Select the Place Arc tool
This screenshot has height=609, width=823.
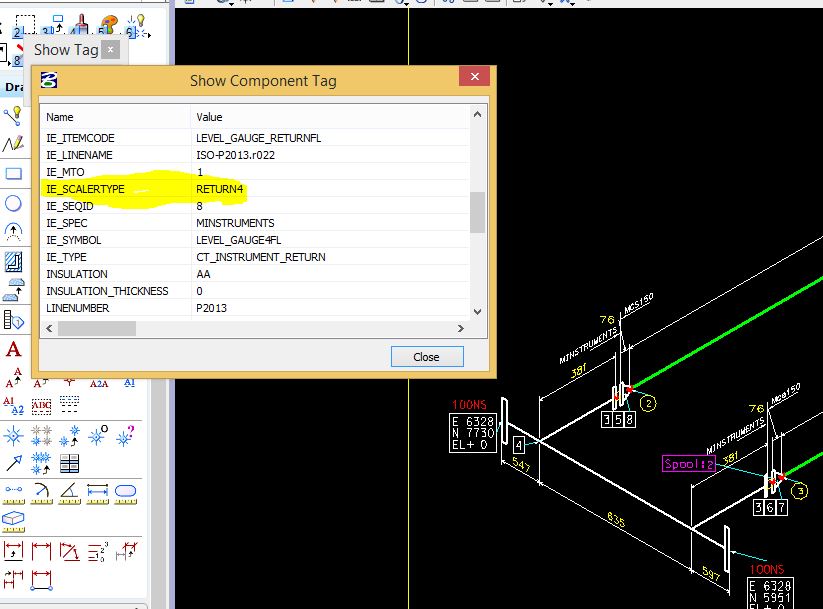click(13, 232)
